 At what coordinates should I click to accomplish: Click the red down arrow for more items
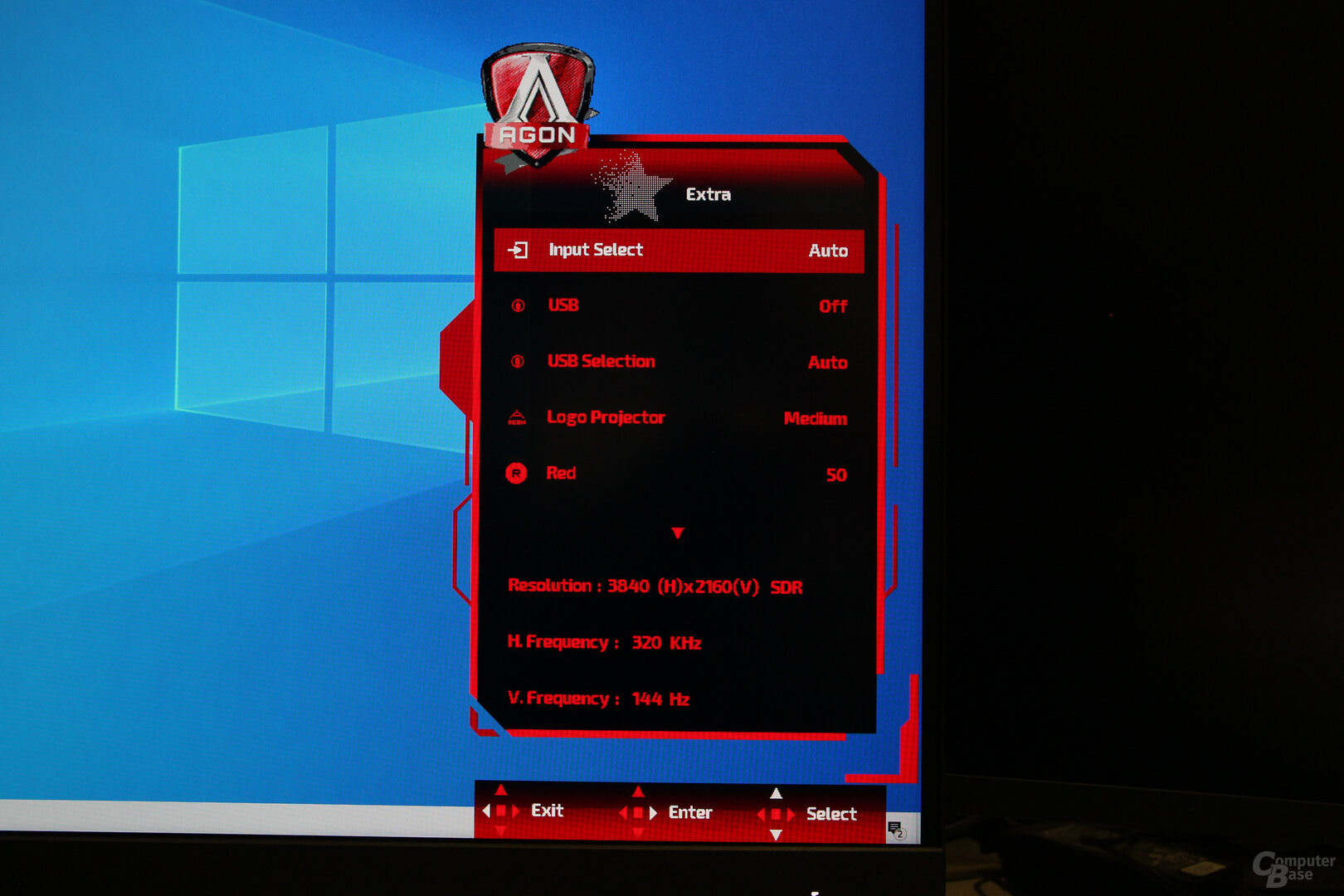(x=678, y=533)
